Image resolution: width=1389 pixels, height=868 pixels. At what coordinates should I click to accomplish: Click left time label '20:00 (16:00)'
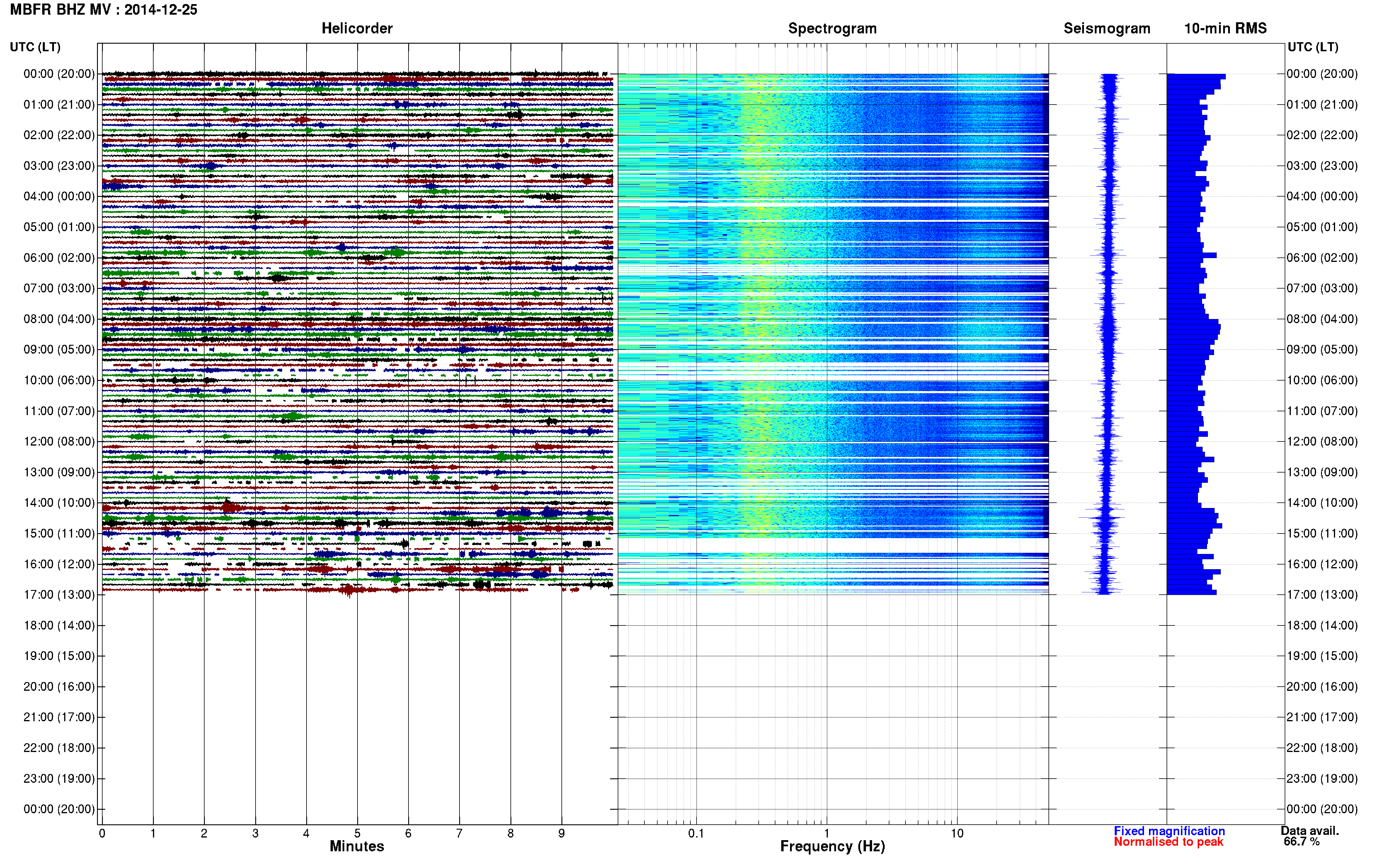click(59, 687)
